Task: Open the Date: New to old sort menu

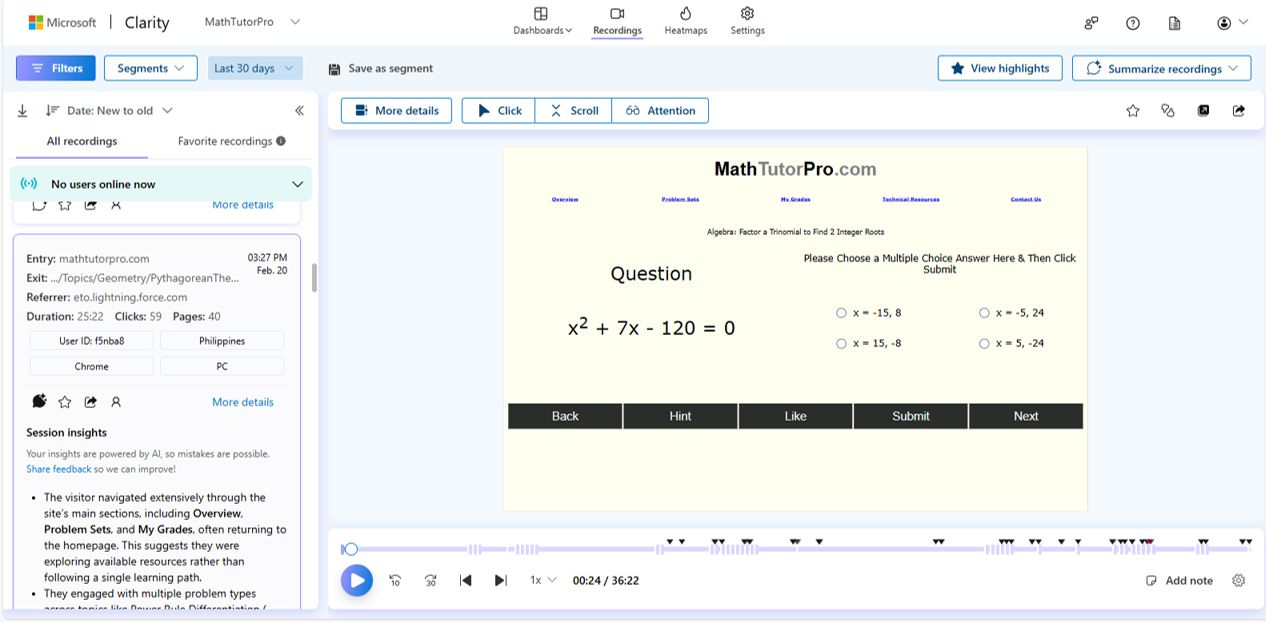Action: (110, 111)
